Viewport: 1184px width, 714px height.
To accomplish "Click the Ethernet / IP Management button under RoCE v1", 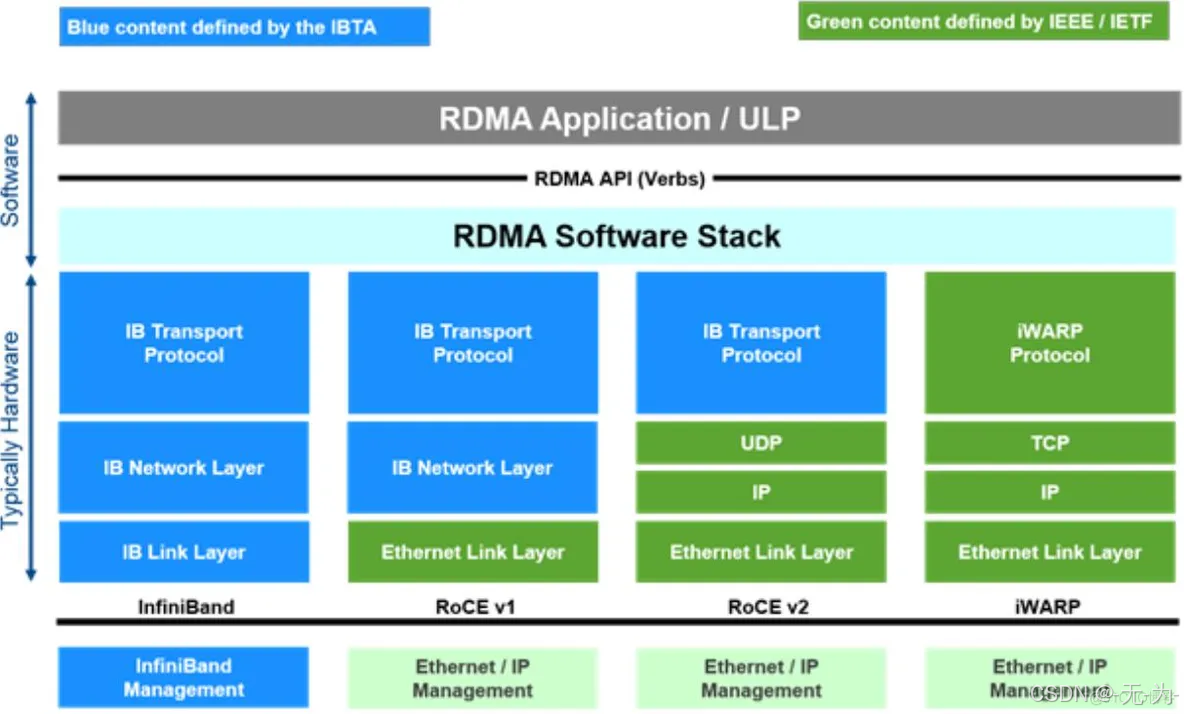I will [471, 677].
